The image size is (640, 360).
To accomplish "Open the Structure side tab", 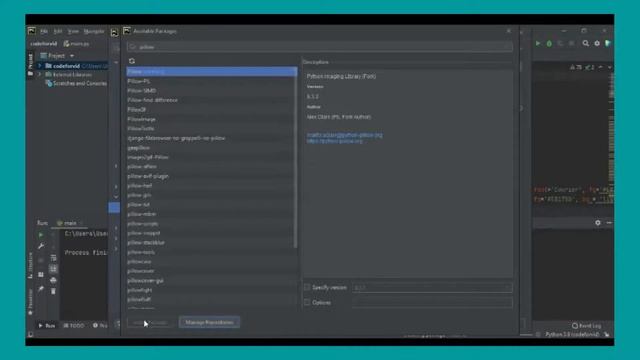I will point(30,265).
